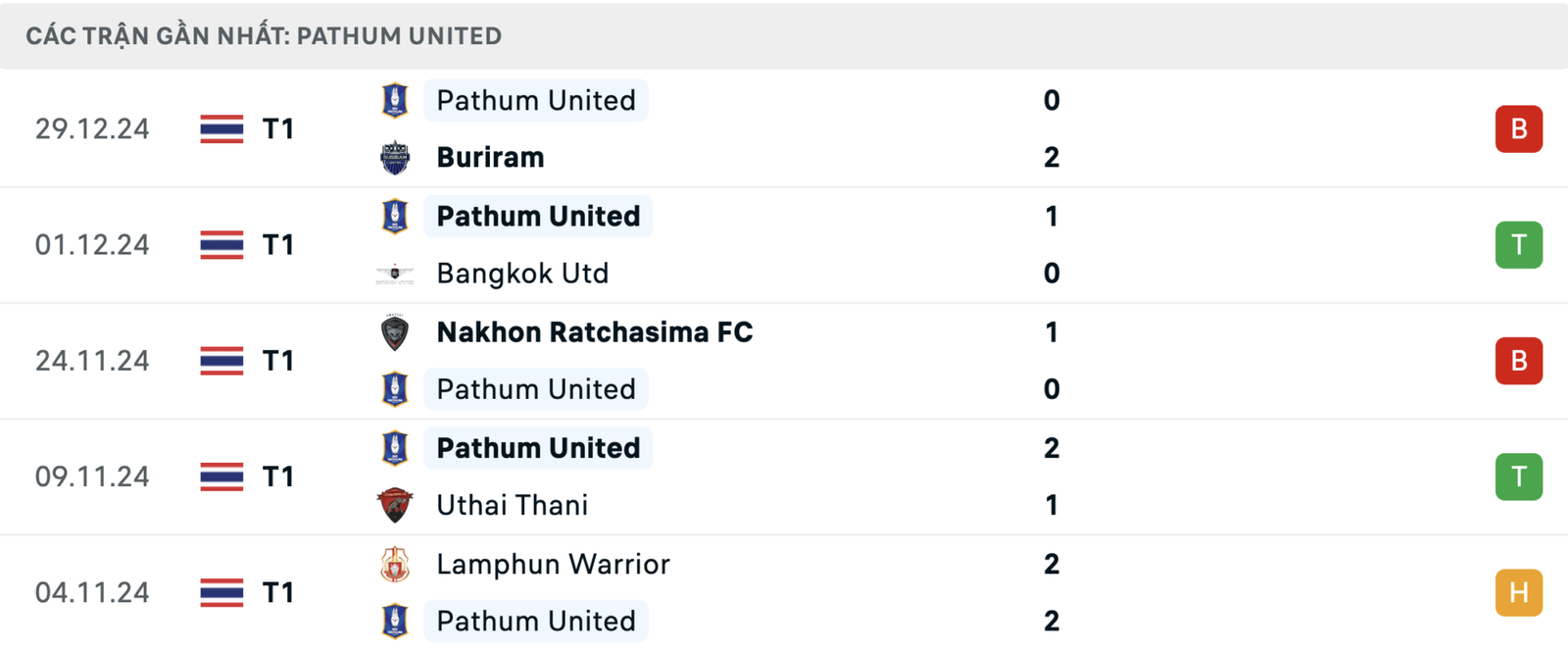The width and height of the screenshot is (1568, 650).
Task: Click the Buriram club crest icon
Action: [x=395, y=157]
